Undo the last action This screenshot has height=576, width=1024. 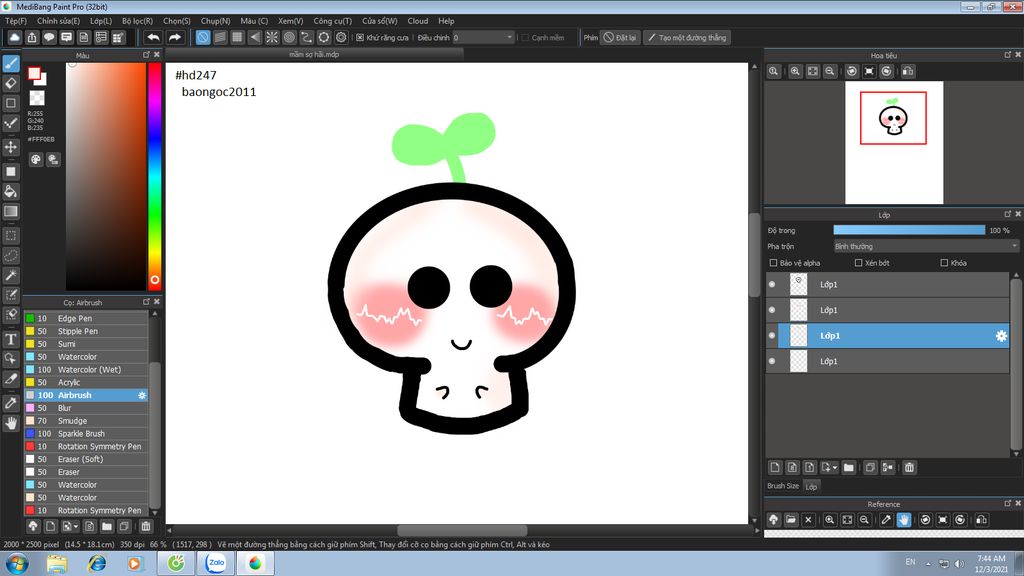pos(153,37)
